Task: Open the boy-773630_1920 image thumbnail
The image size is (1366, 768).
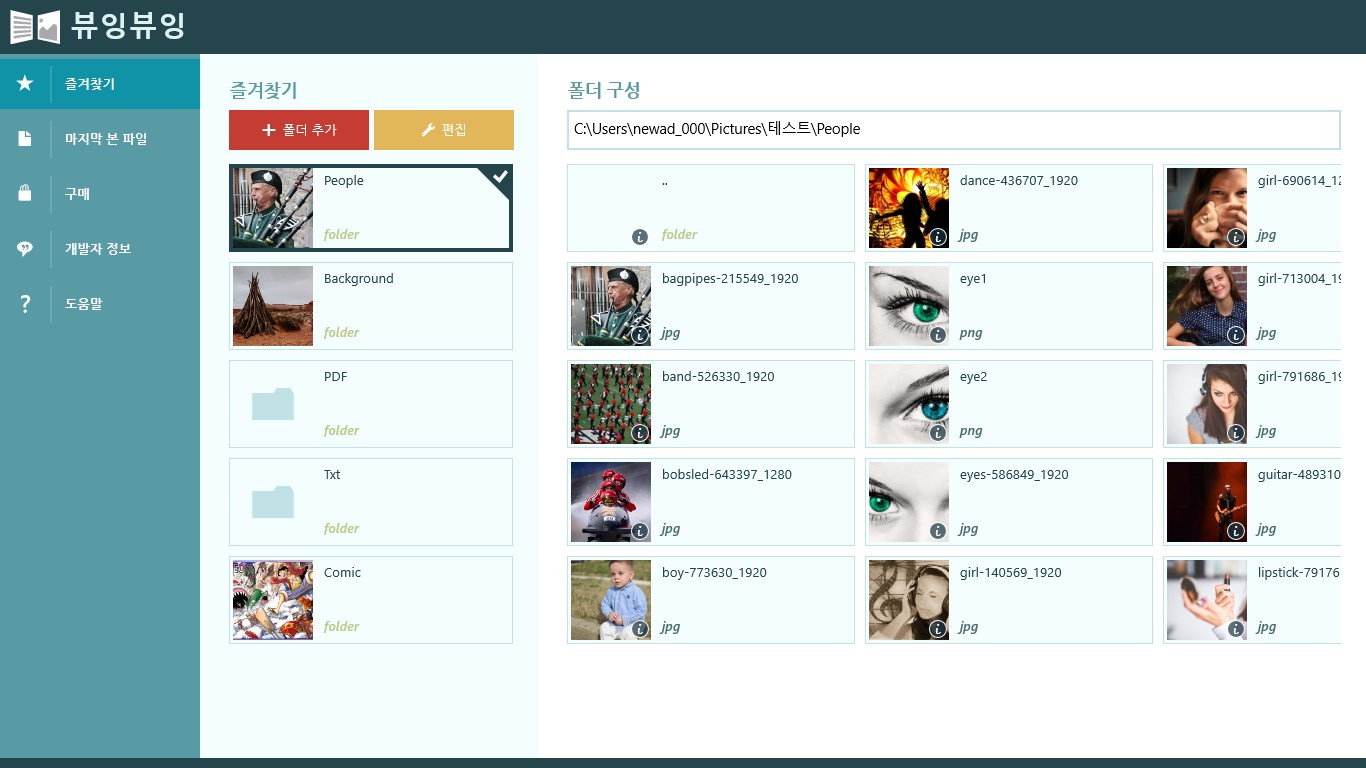Action: click(611, 600)
